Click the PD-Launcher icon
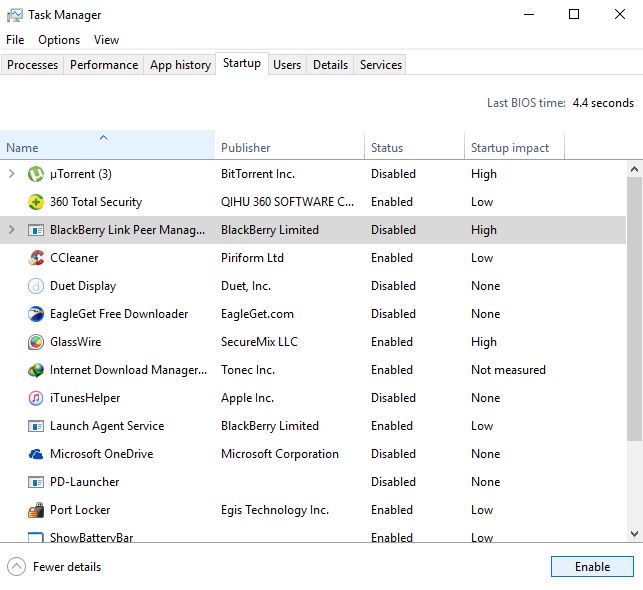Image resolution: width=643 pixels, height=590 pixels. 36,482
